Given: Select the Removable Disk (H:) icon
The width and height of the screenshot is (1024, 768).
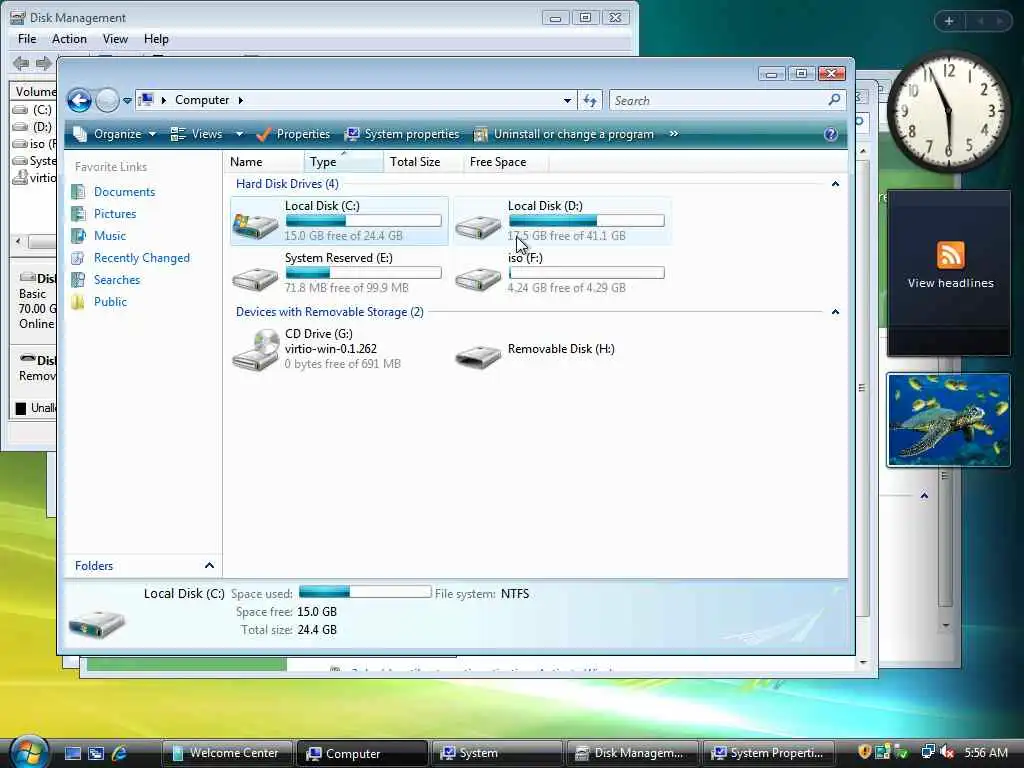Looking at the screenshot, I should point(478,356).
